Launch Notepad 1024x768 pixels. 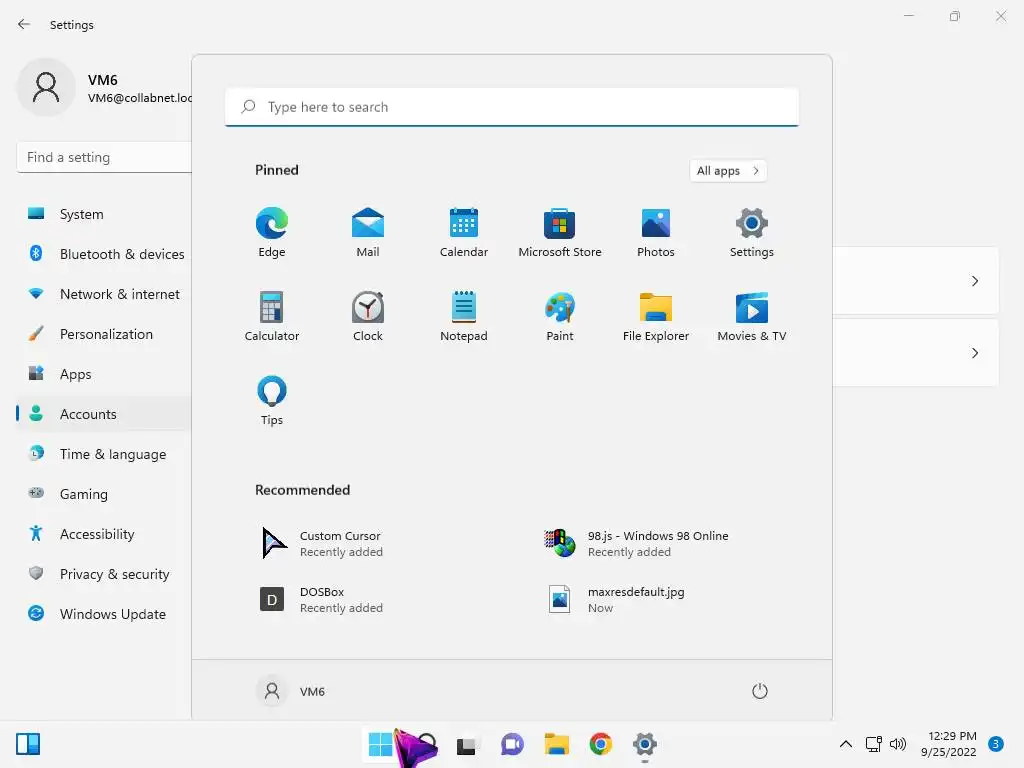point(464,317)
